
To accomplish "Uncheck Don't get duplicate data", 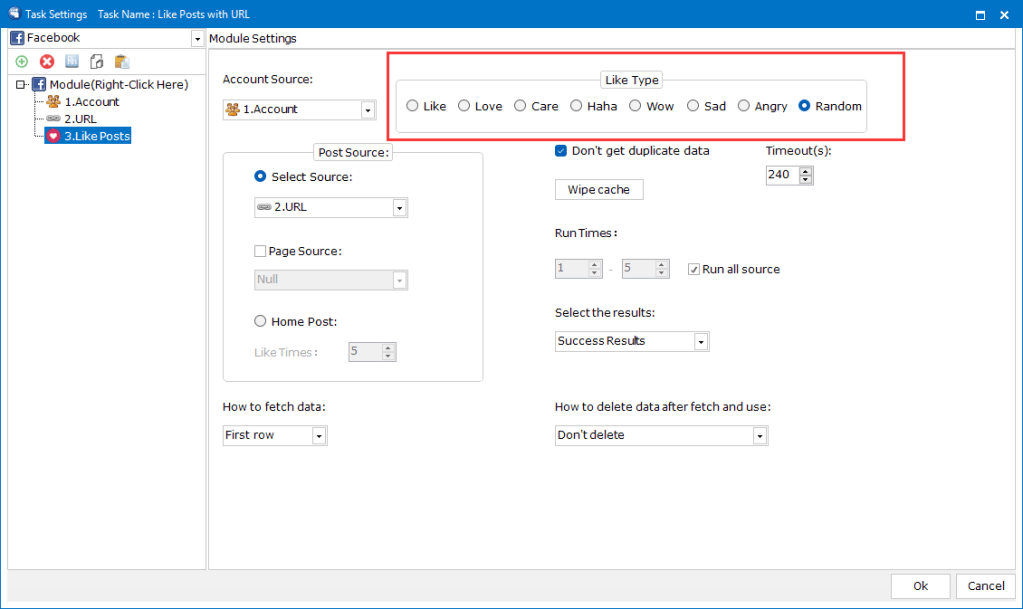I will (x=561, y=151).
